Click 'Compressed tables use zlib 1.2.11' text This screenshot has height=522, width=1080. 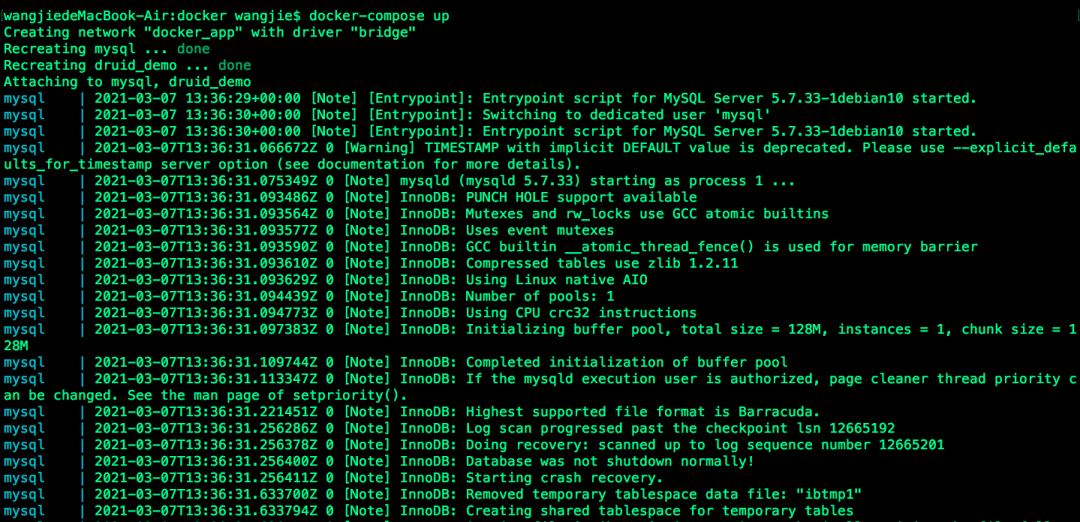pyautogui.click(x=602, y=263)
